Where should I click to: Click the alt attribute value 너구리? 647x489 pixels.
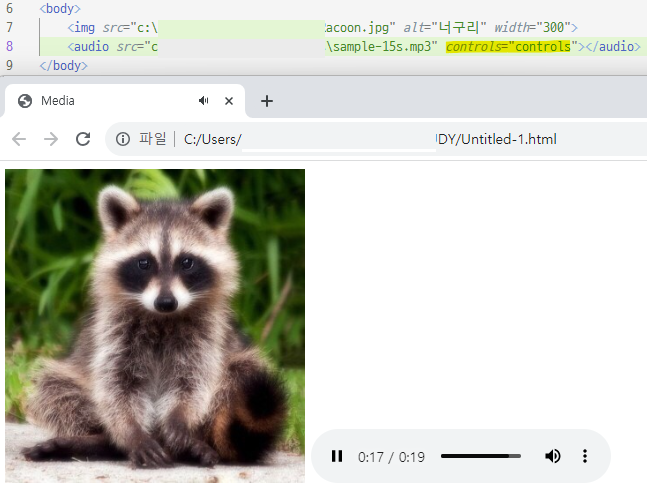(x=458, y=28)
